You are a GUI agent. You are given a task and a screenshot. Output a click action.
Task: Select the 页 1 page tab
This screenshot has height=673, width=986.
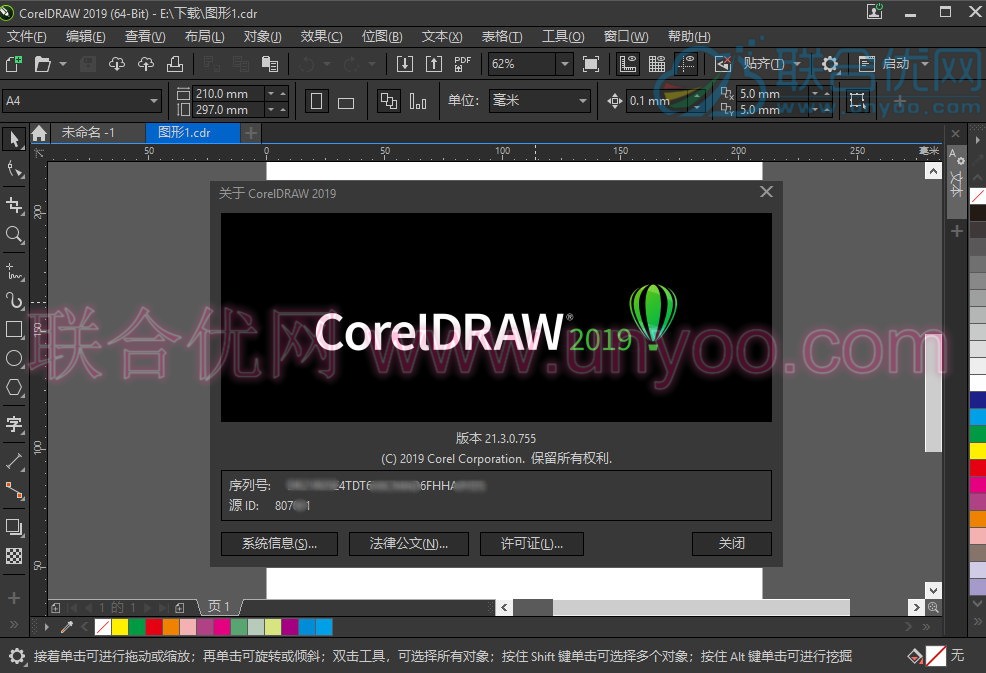point(219,606)
